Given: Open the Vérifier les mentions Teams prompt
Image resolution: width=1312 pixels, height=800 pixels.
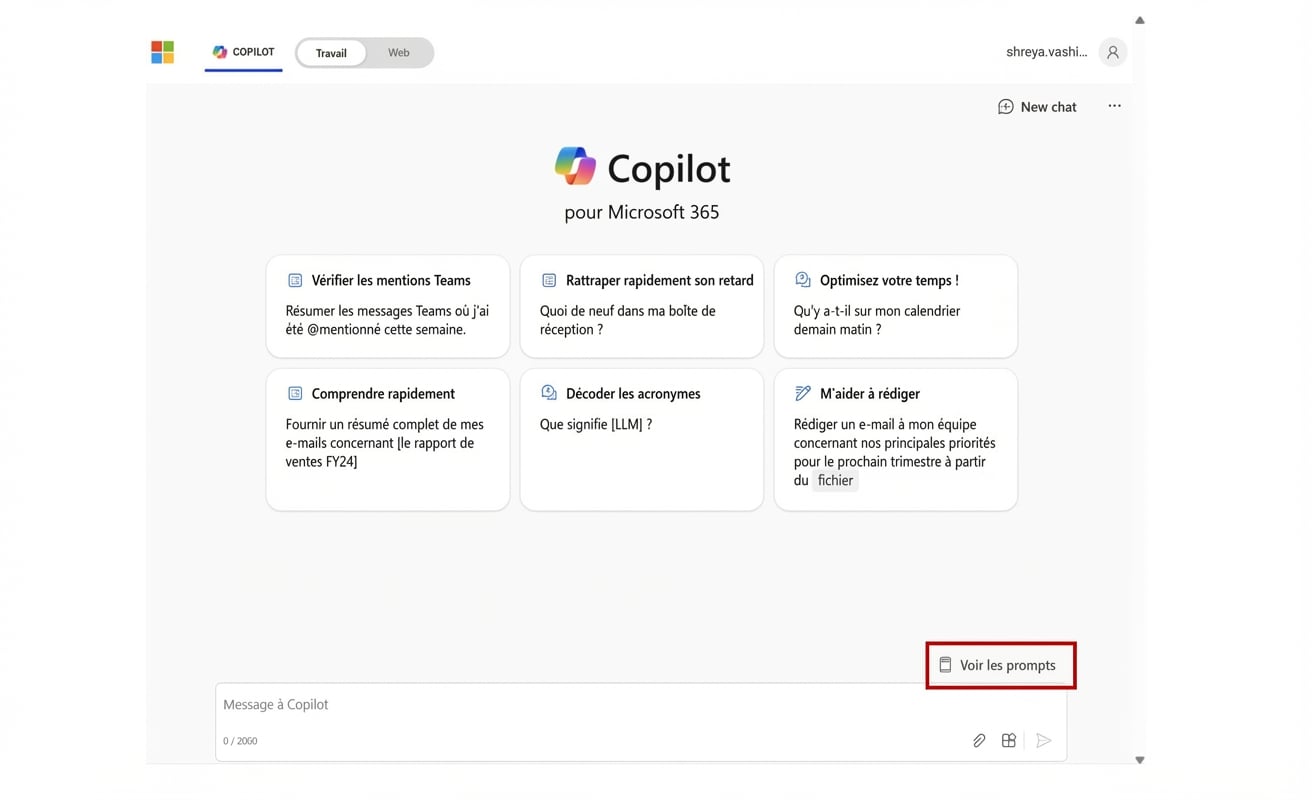Looking at the screenshot, I should [387, 305].
